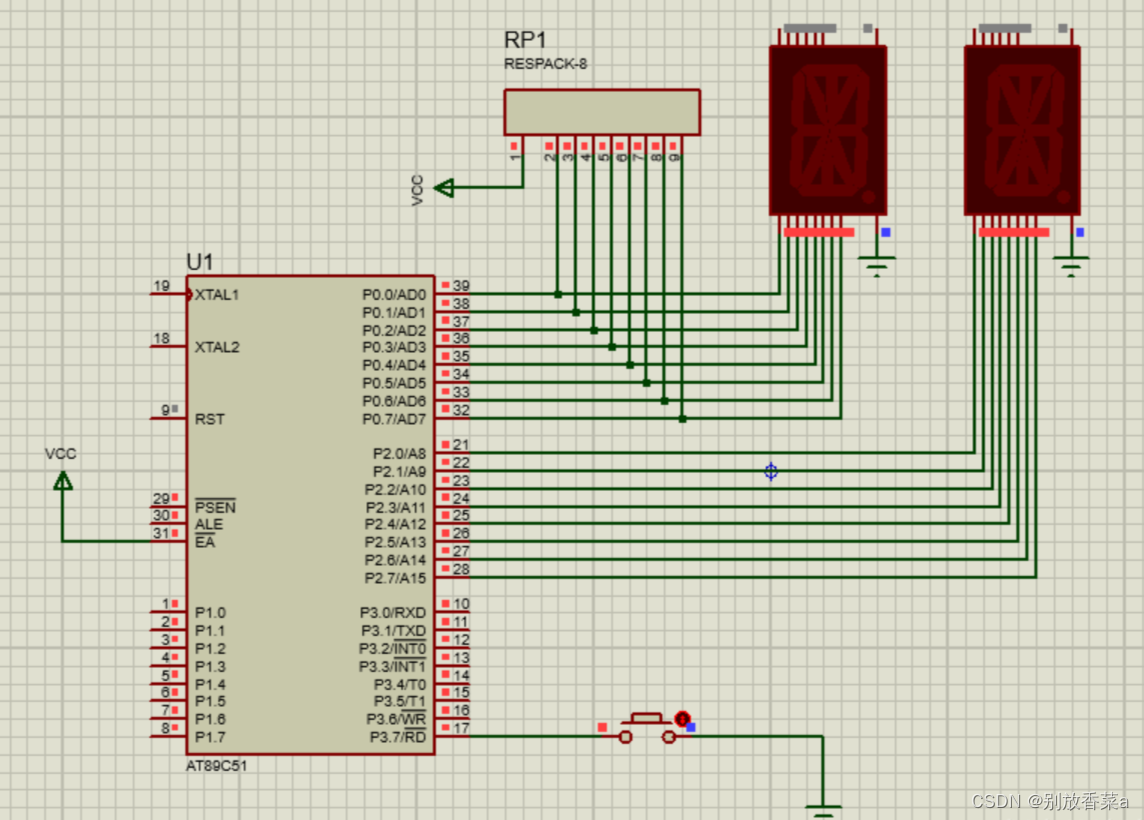Click the P3.0/RXD pin label
The image size is (1144, 820).
click(393, 613)
